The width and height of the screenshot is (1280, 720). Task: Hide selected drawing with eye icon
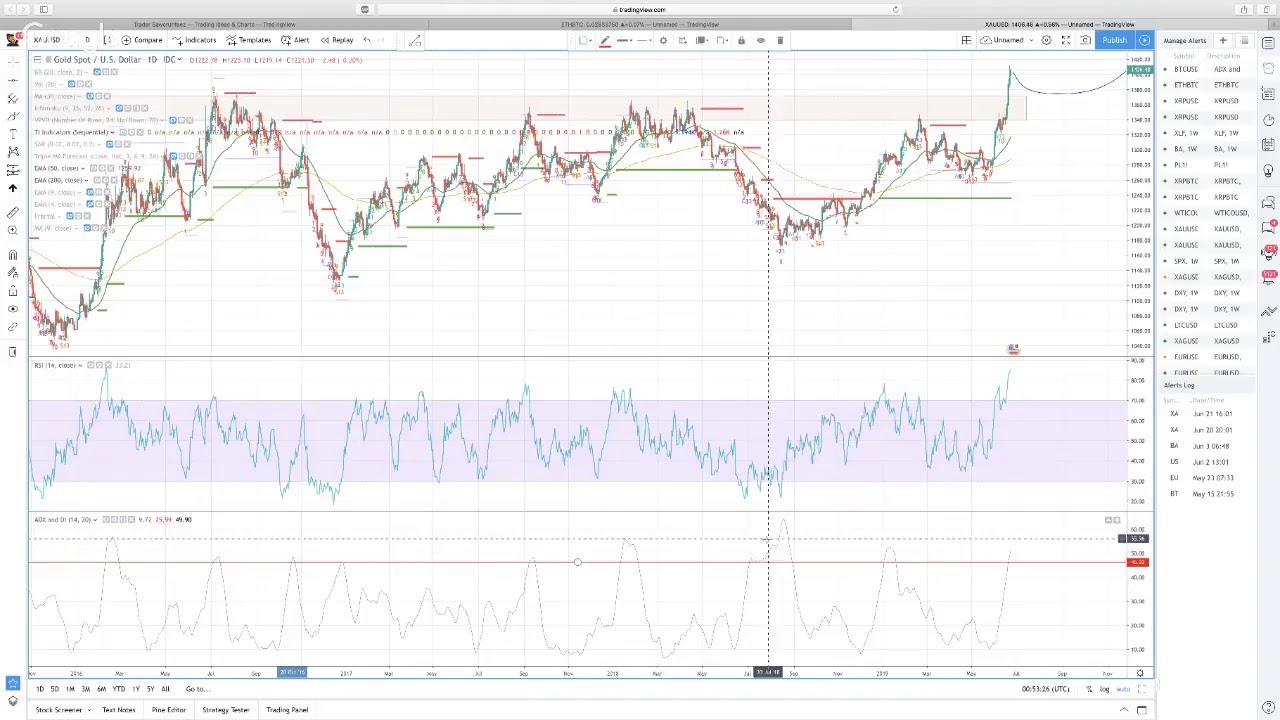click(761, 40)
